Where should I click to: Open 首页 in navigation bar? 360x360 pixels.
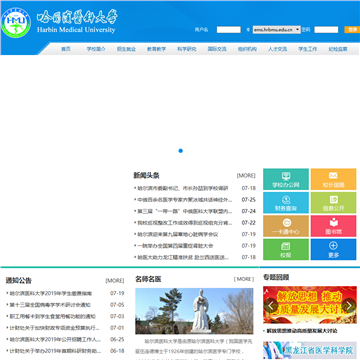click(66, 49)
